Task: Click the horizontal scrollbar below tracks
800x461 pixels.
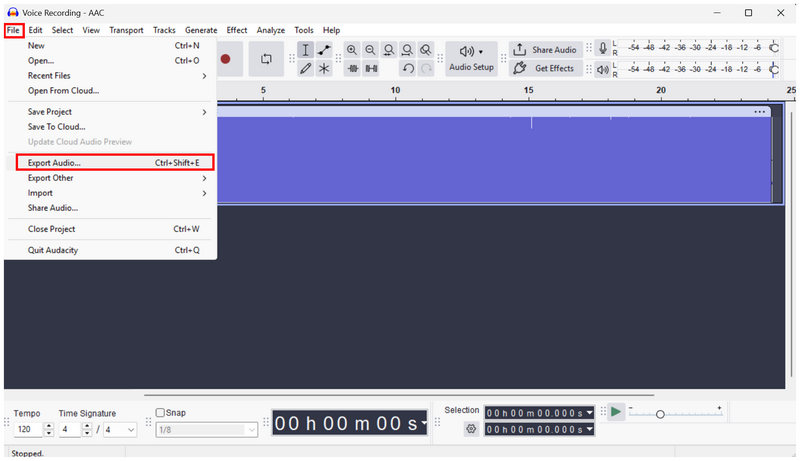Action: [398, 395]
